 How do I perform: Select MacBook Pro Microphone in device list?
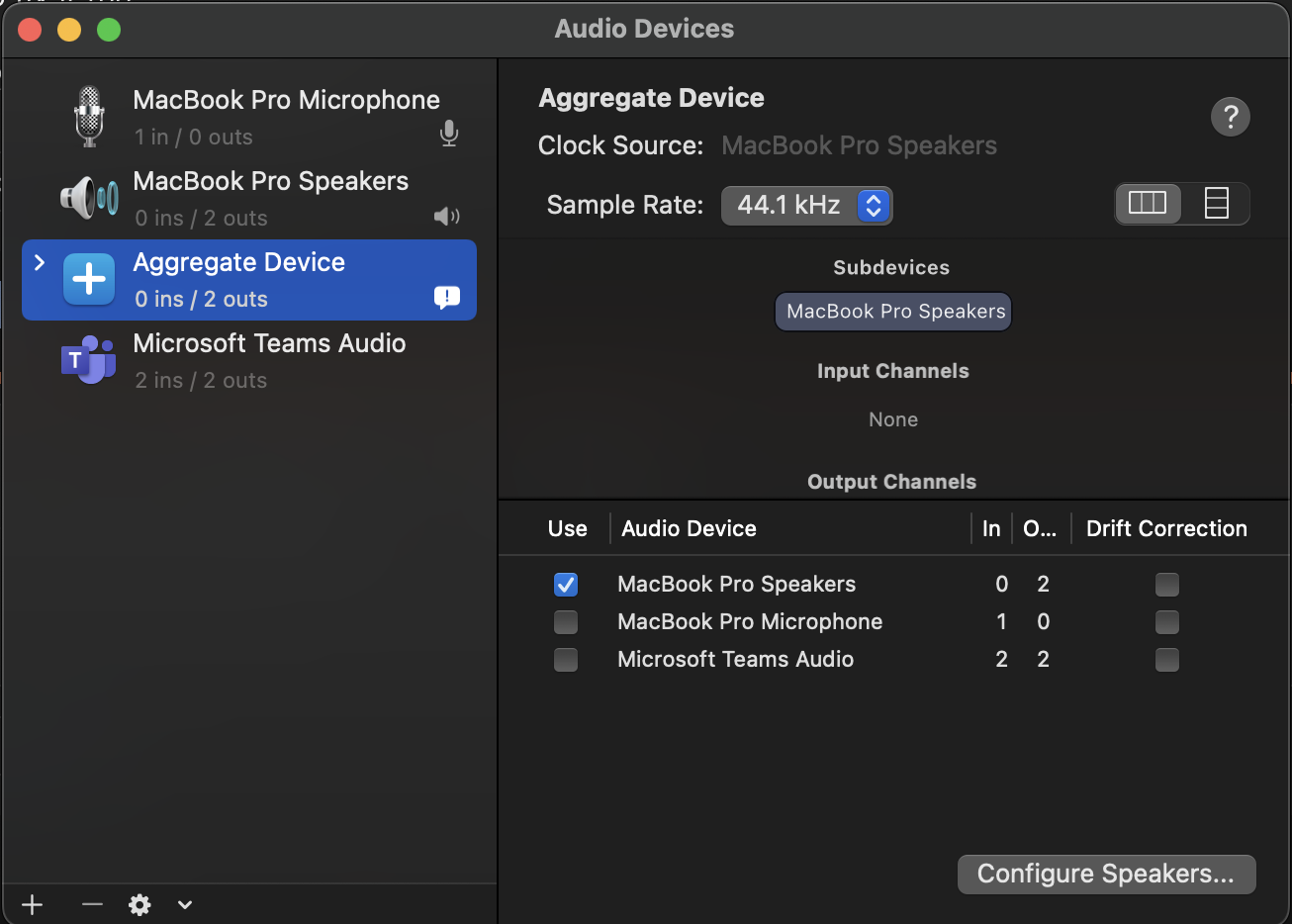tap(249, 118)
